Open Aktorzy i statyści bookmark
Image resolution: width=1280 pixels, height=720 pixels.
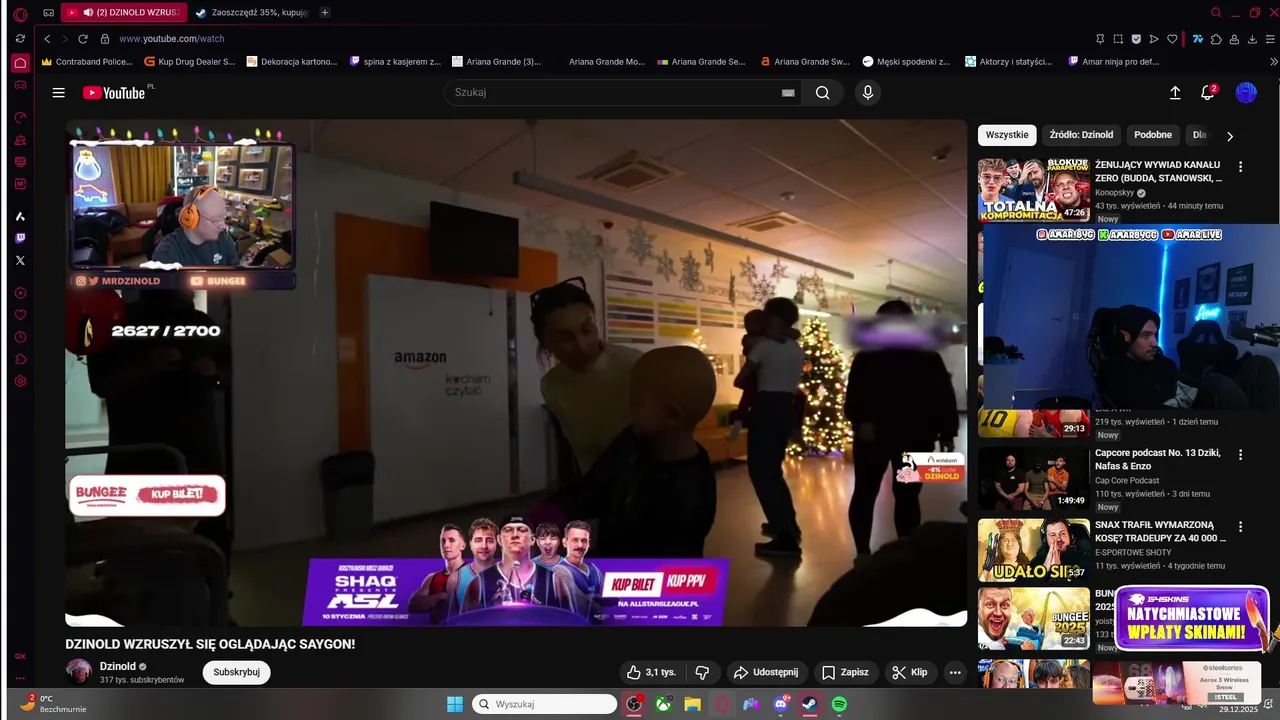1009,61
